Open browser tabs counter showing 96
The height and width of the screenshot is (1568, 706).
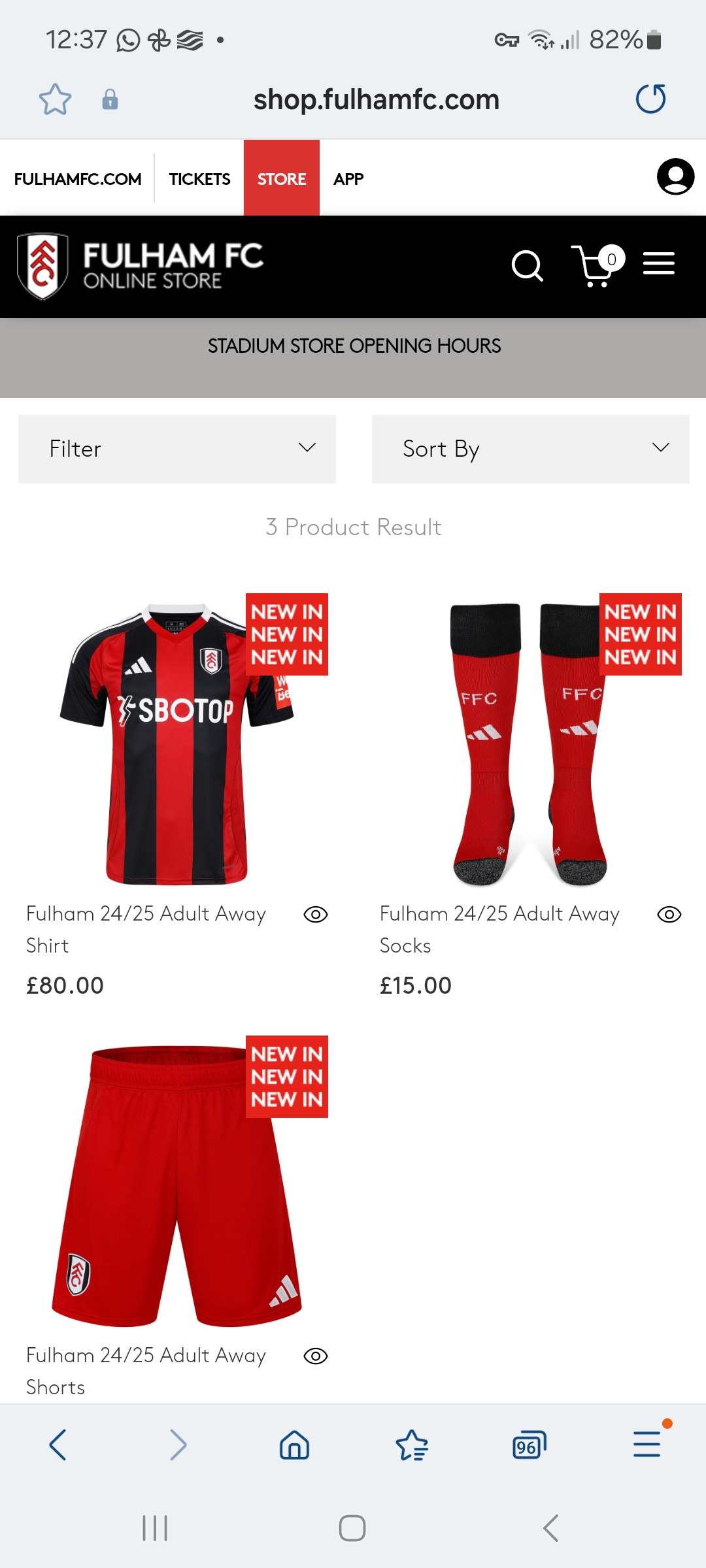coord(529,1445)
